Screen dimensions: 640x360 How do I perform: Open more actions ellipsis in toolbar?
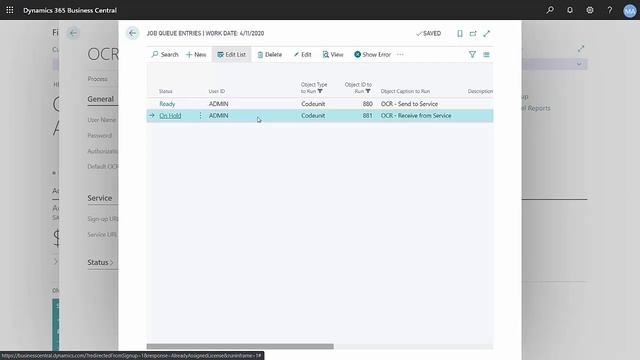tap(400, 54)
